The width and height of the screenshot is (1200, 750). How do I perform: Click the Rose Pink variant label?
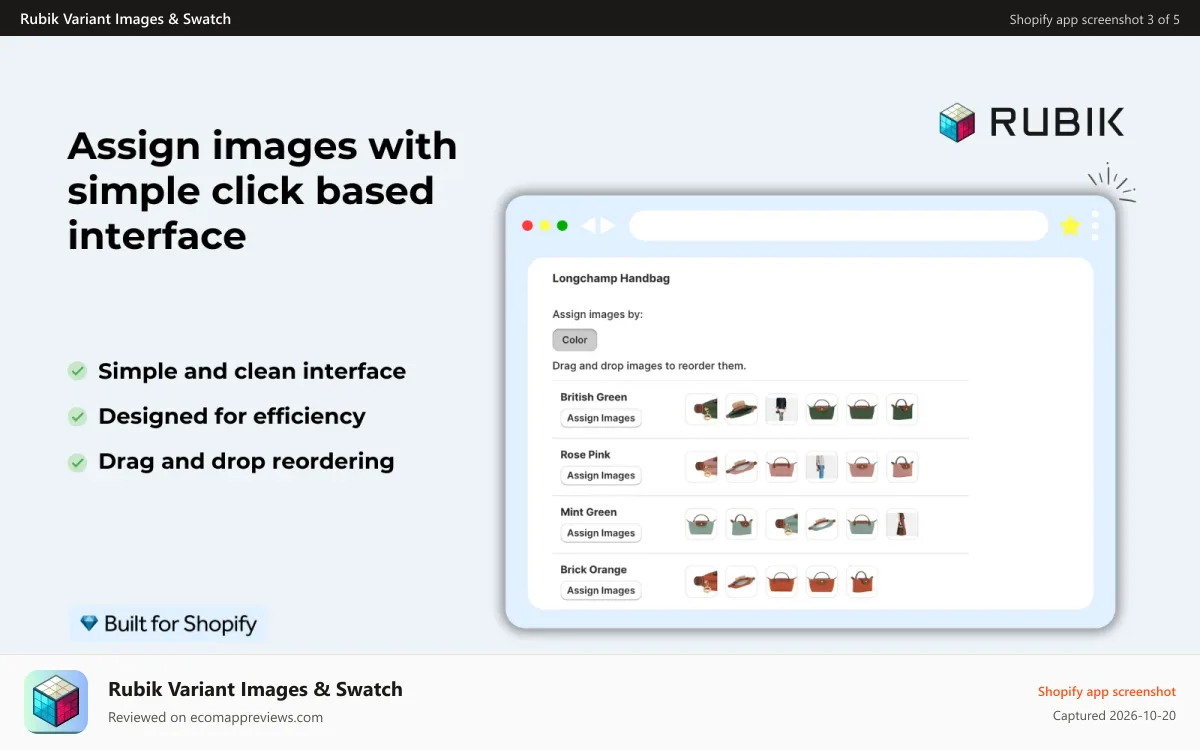pos(585,455)
